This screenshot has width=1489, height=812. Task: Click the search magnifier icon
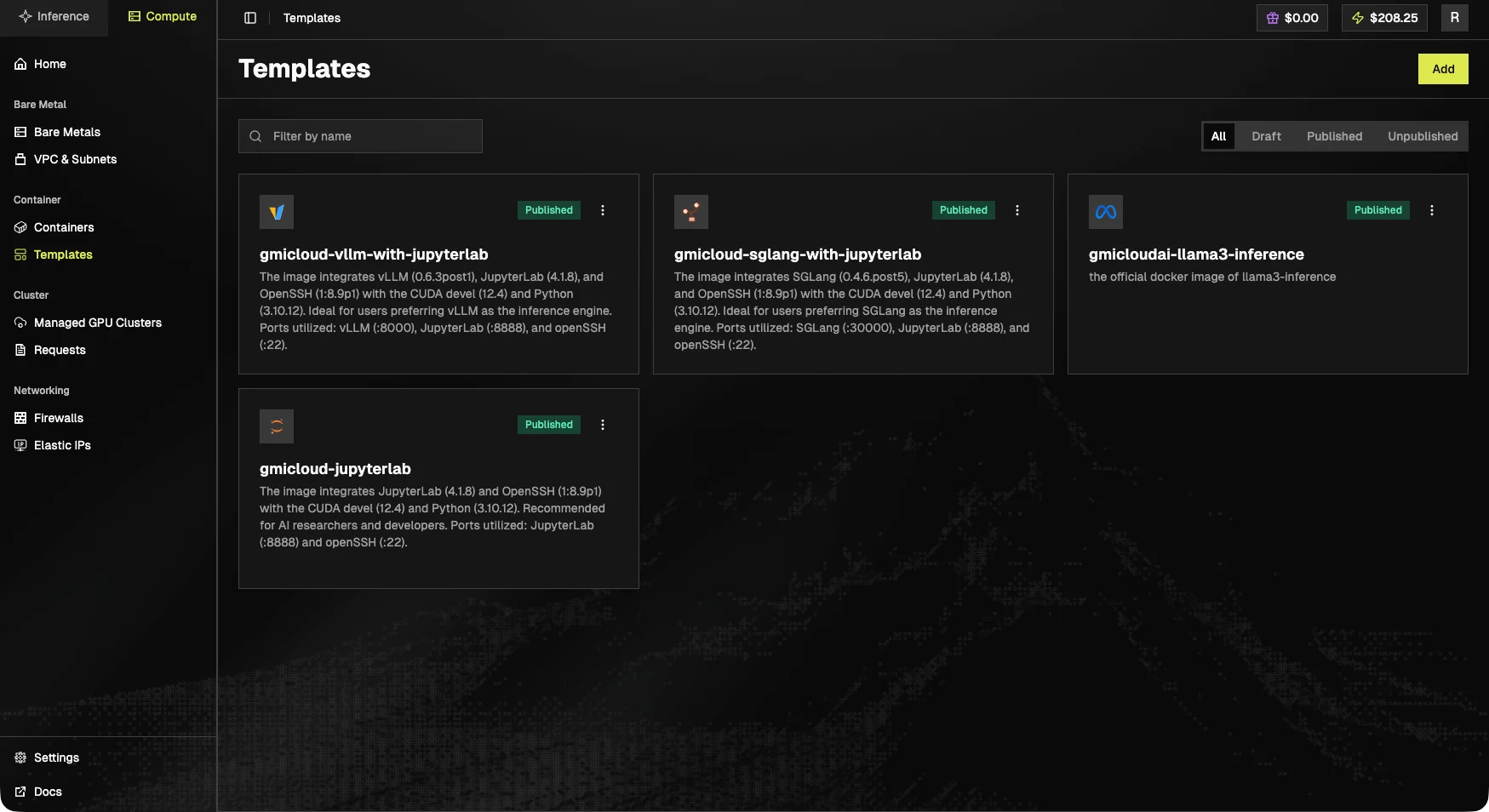coord(255,136)
